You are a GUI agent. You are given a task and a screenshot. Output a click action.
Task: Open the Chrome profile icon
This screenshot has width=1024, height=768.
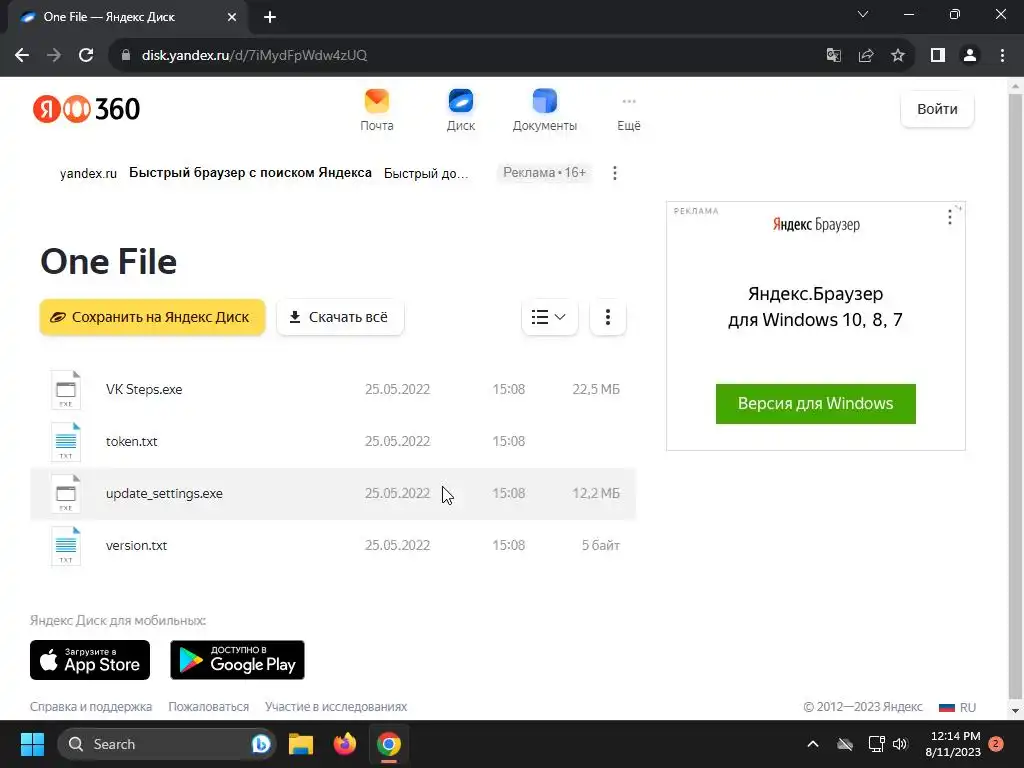tap(970, 56)
